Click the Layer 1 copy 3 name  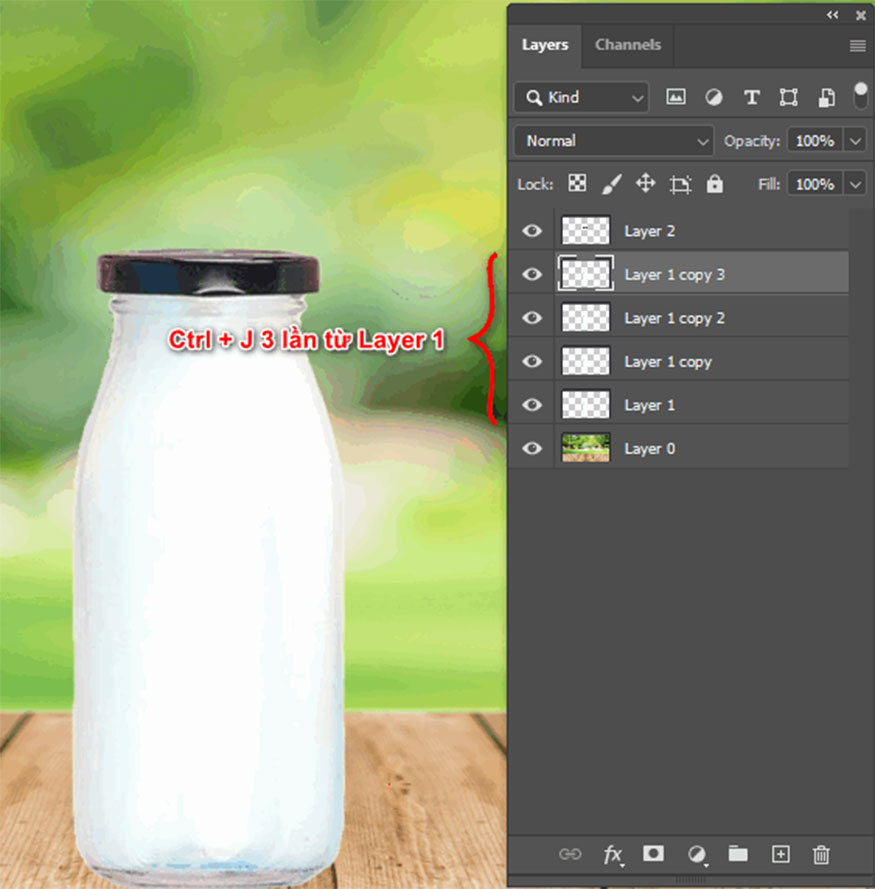[x=674, y=275]
